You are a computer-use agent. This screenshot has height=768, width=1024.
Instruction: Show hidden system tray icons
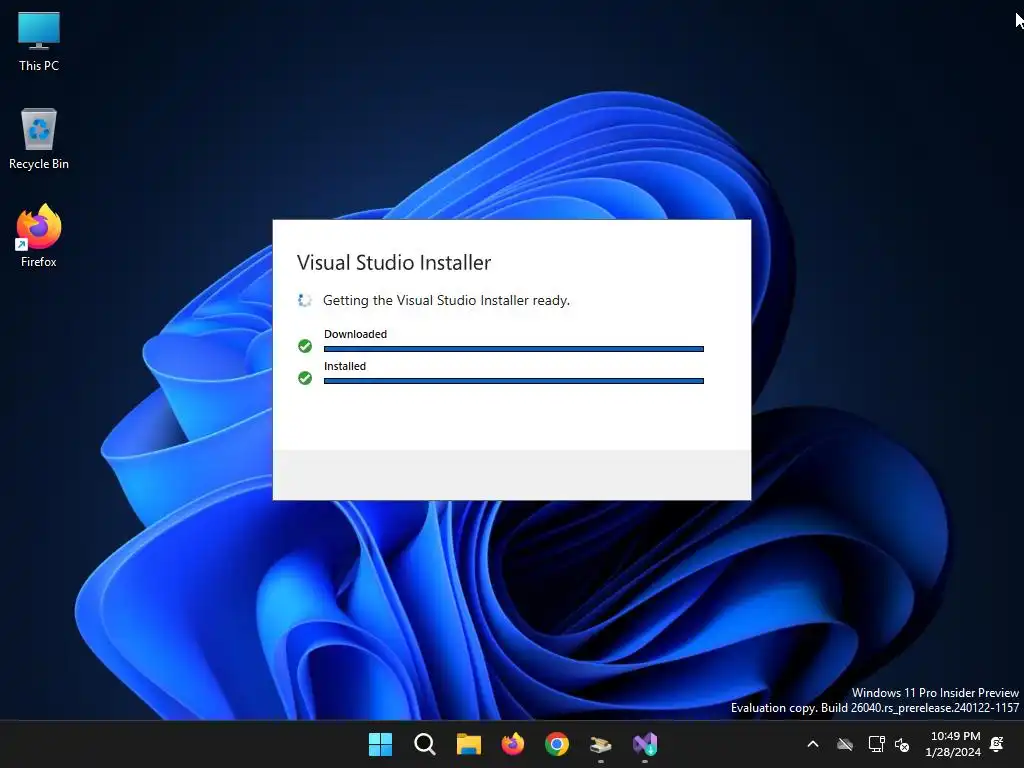(x=813, y=744)
